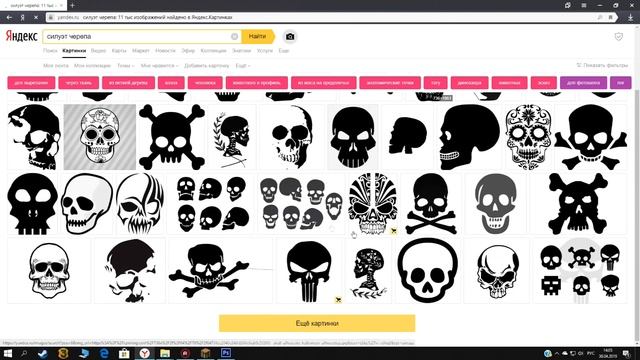Open a new browser tab with the plus

pos(72,5)
